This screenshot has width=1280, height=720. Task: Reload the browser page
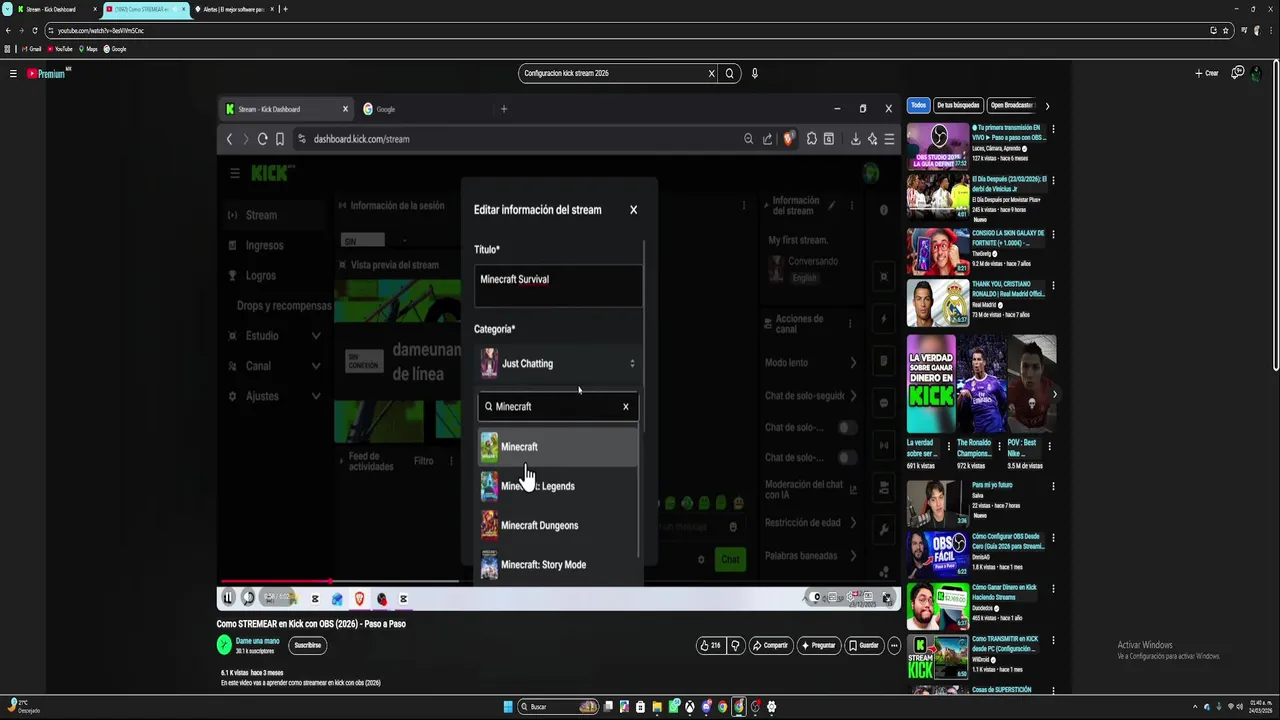35,30
